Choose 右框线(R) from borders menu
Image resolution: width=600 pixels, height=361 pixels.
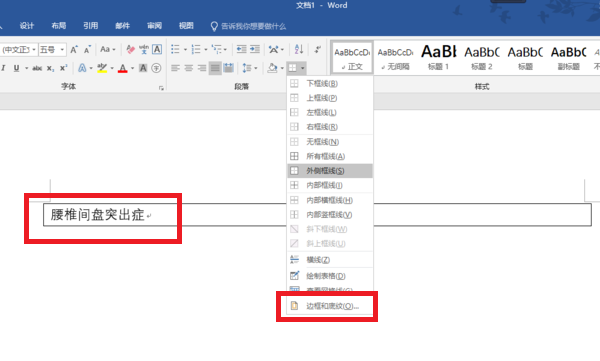(330, 127)
